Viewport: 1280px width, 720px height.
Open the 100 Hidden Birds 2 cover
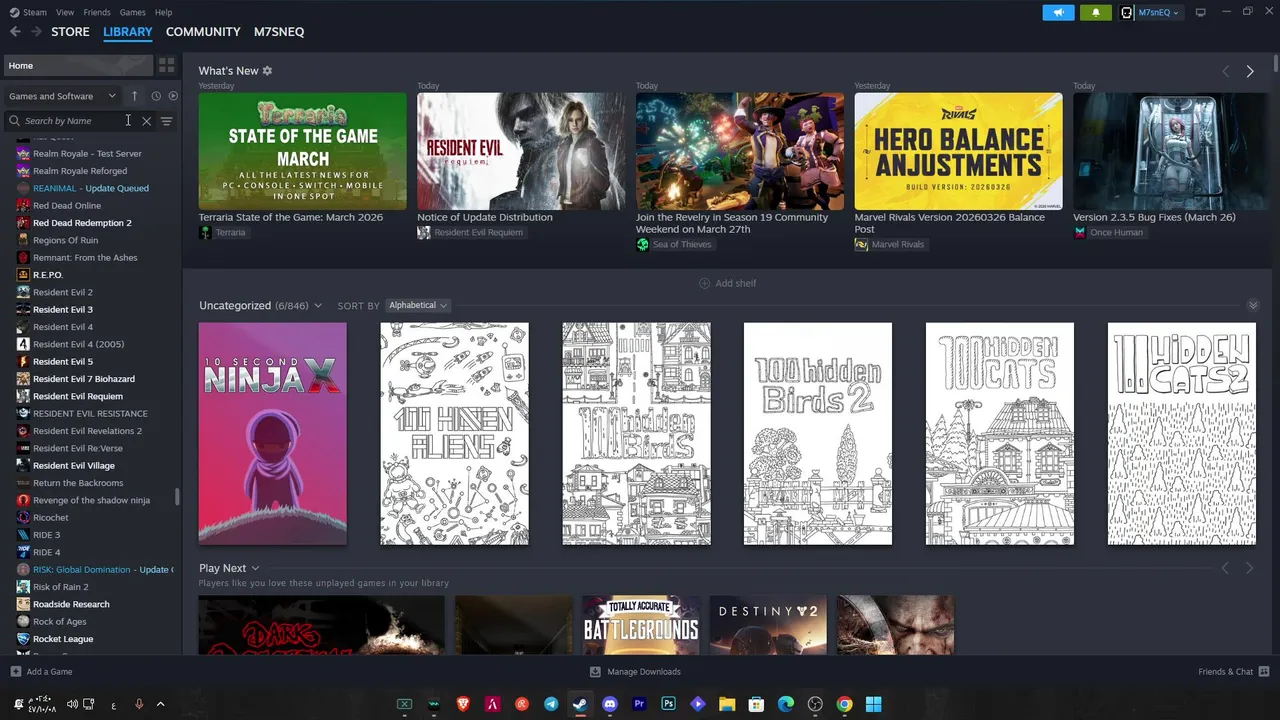click(818, 434)
